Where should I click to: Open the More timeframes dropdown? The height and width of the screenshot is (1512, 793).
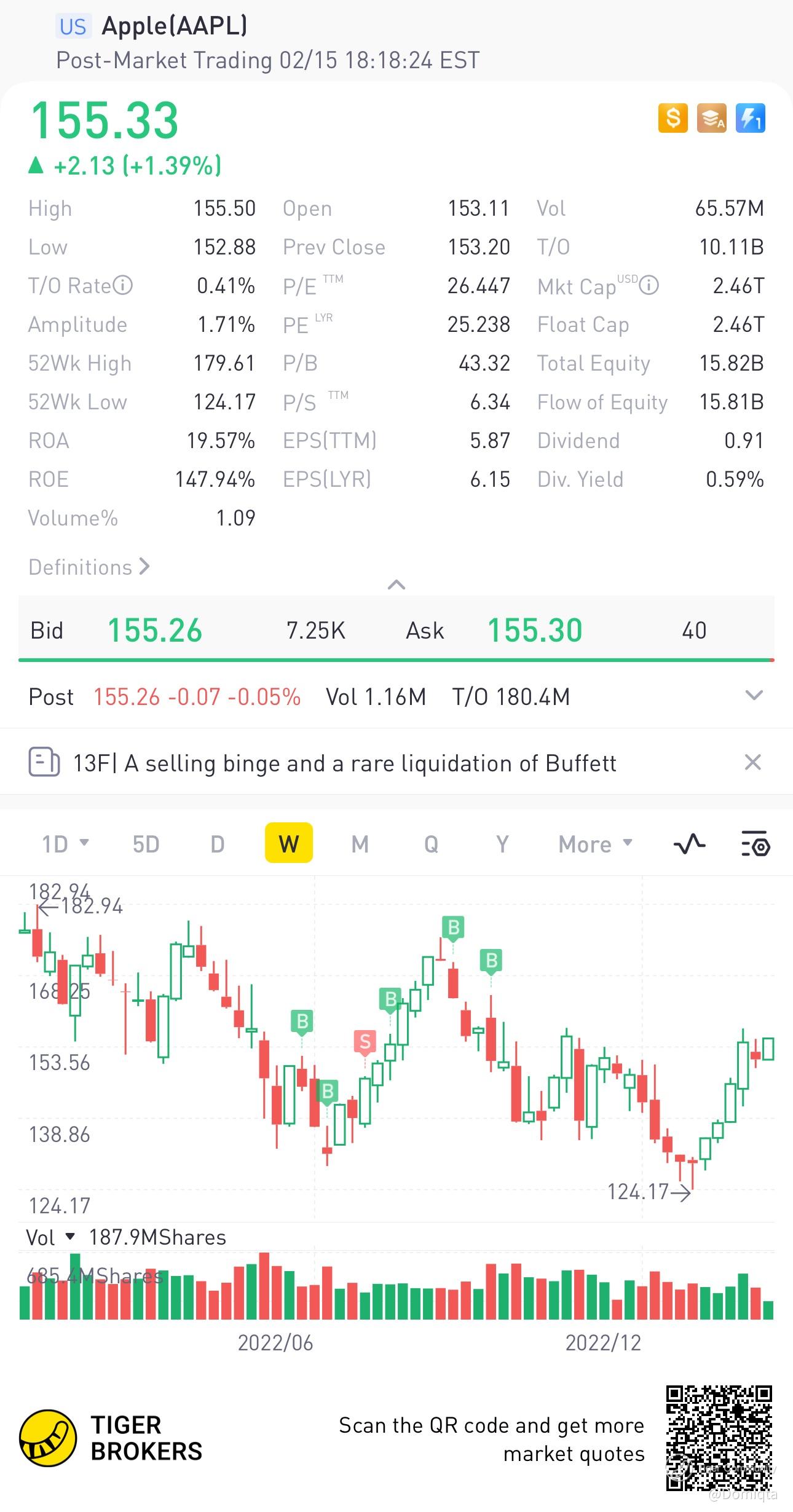tap(595, 844)
